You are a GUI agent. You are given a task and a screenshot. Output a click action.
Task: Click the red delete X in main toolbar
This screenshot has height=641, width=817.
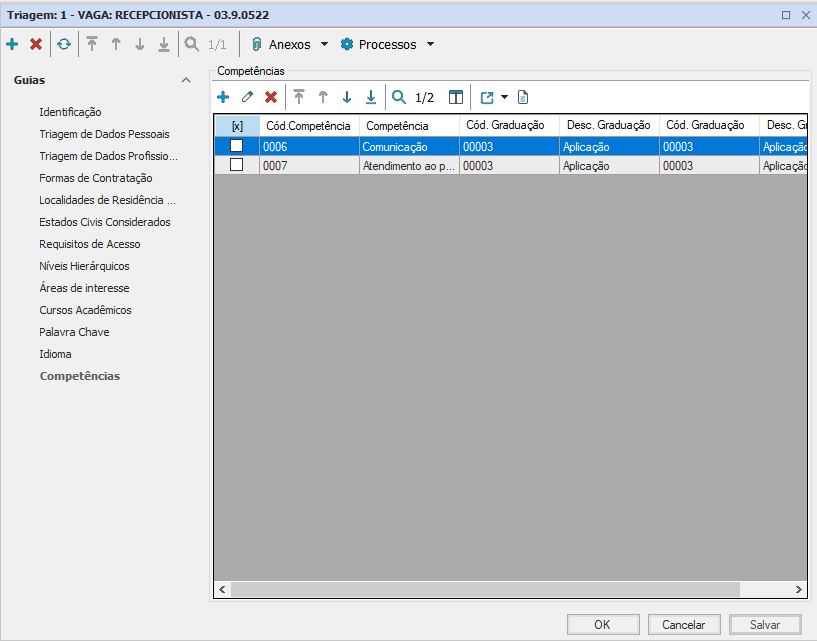[x=36, y=44]
